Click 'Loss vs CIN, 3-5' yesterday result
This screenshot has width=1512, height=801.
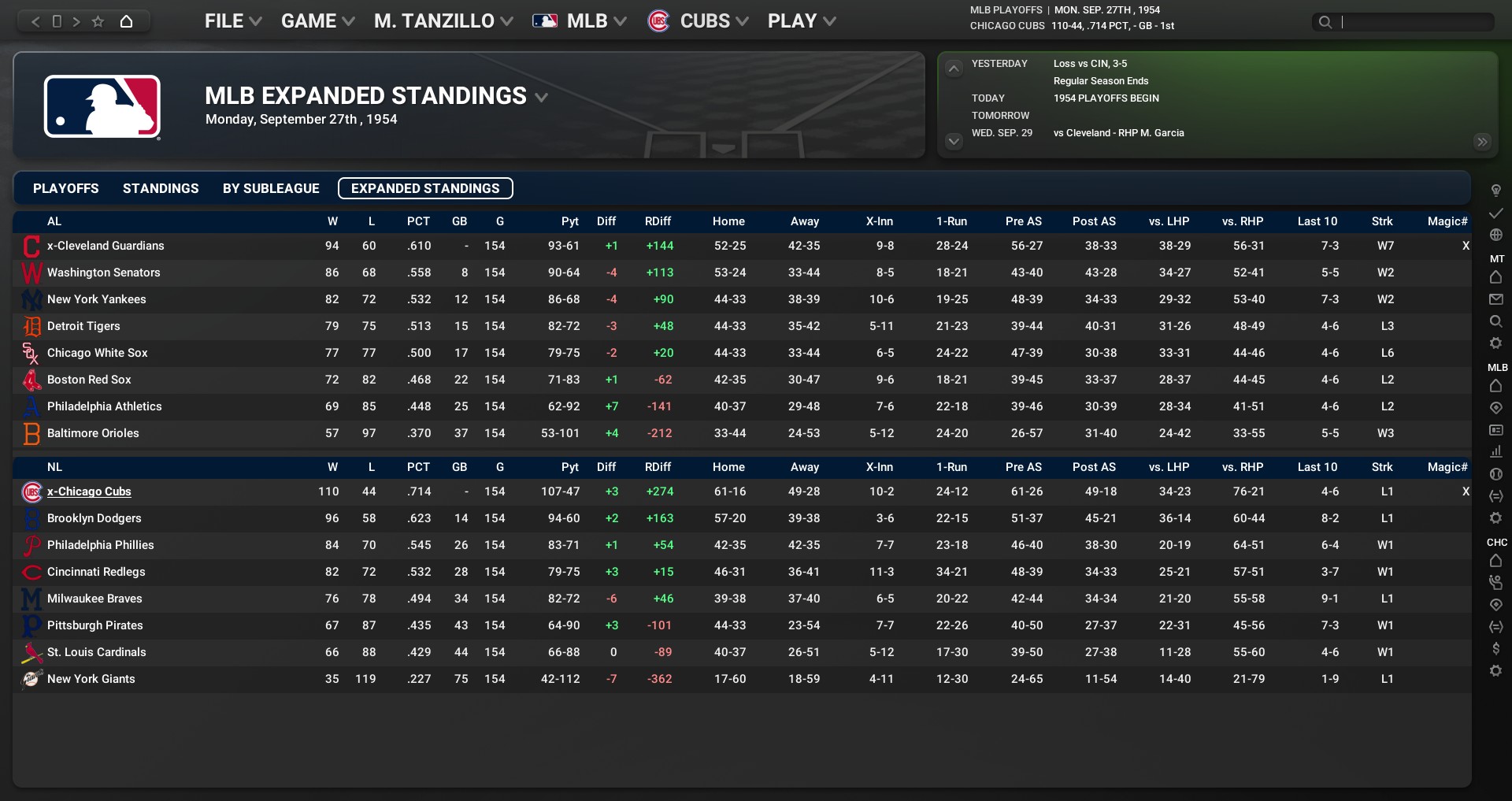1090,64
